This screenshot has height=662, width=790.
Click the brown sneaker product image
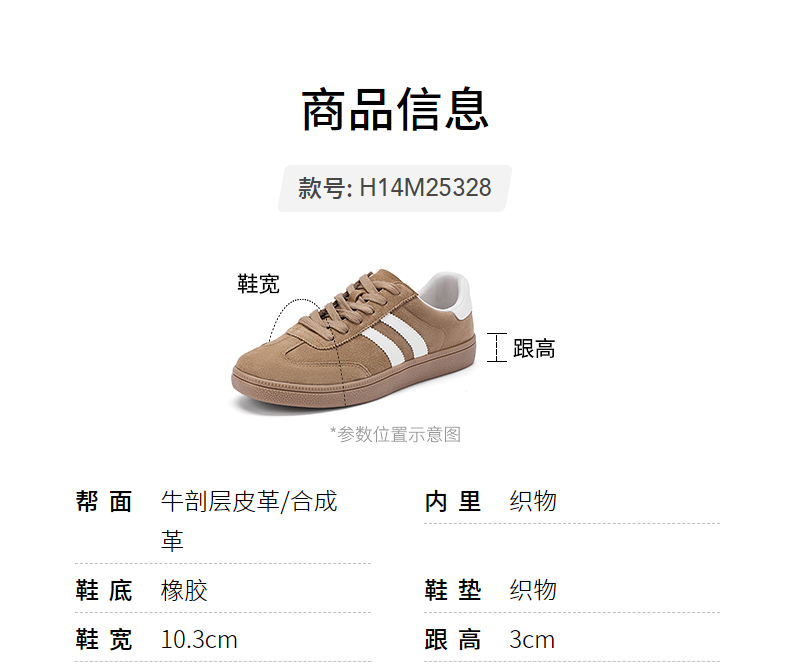tap(354, 339)
